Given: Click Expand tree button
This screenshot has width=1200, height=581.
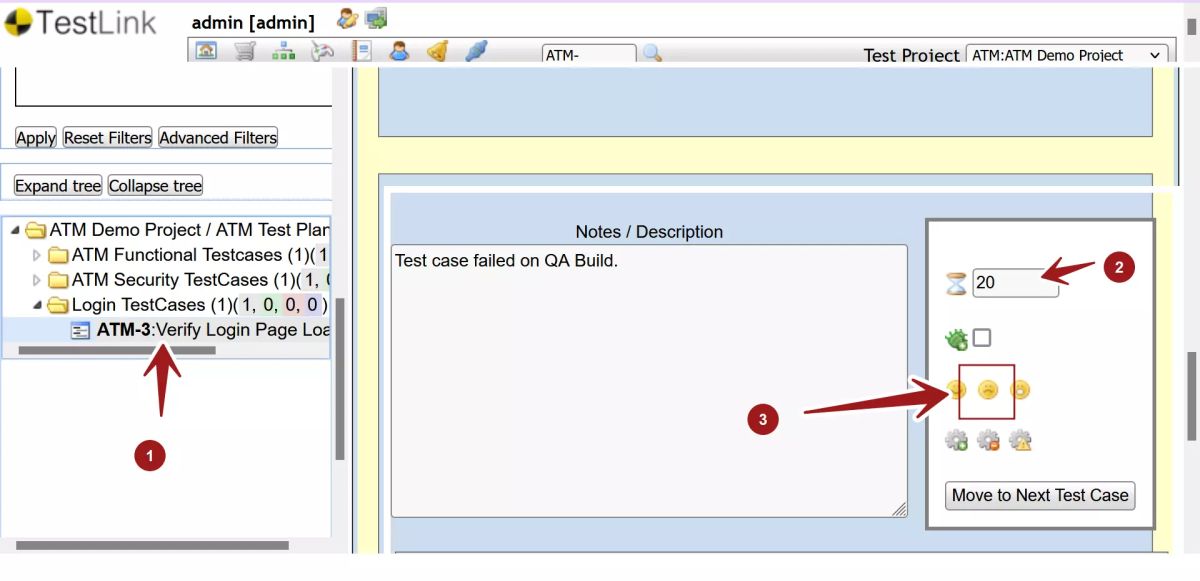Looking at the screenshot, I should (58, 186).
